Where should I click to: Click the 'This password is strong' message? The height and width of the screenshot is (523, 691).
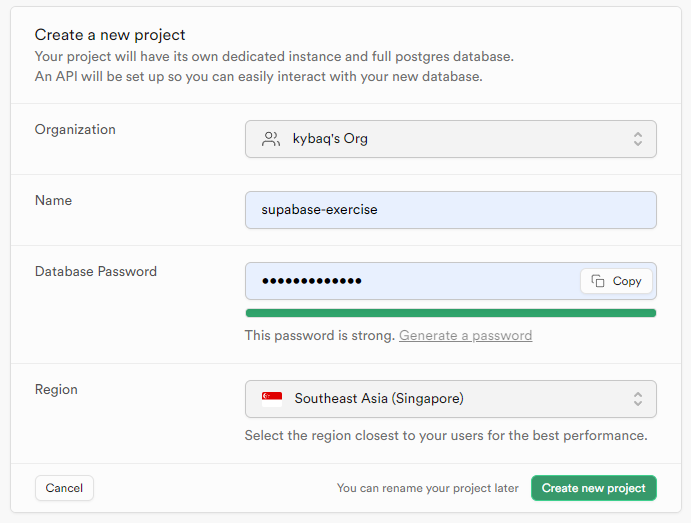pyautogui.click(x=319, y=336)
